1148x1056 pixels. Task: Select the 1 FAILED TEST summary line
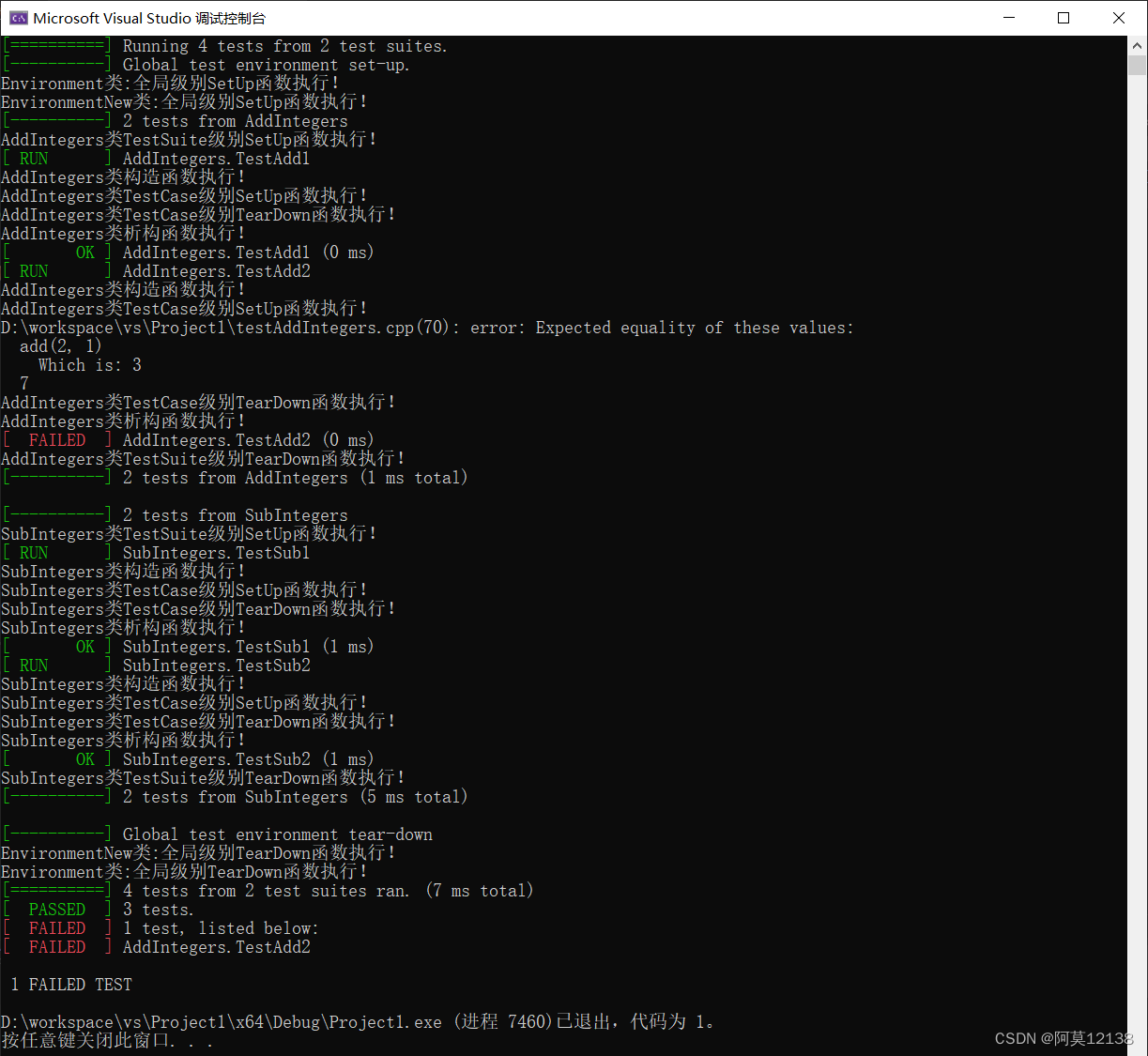point(70,984)
